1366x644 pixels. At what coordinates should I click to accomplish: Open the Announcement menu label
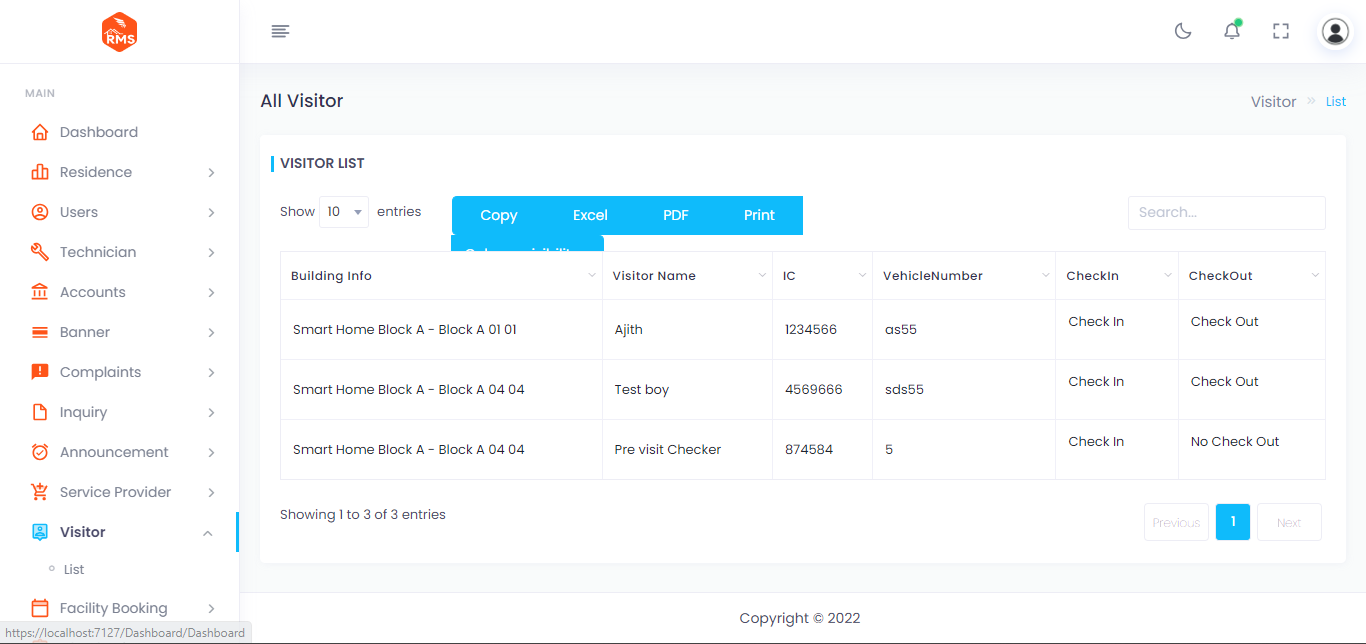(114, 452)
